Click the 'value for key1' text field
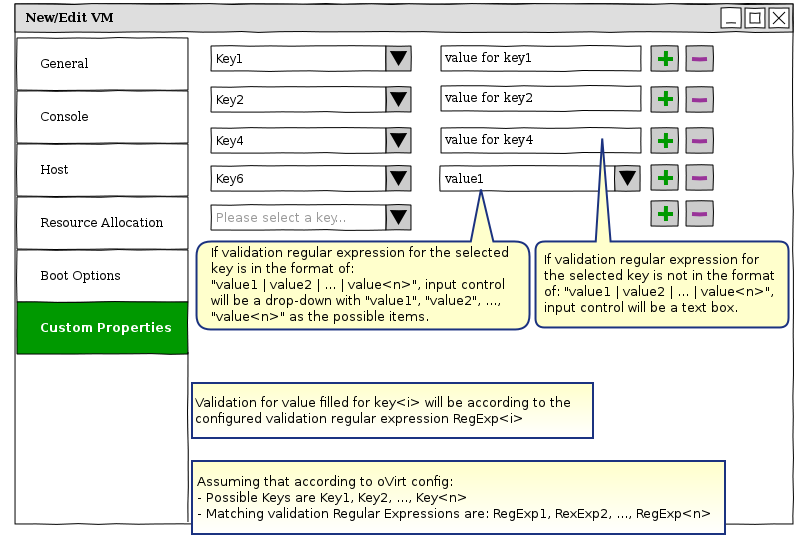Screen dimensions: 800x540 point(539,59)
